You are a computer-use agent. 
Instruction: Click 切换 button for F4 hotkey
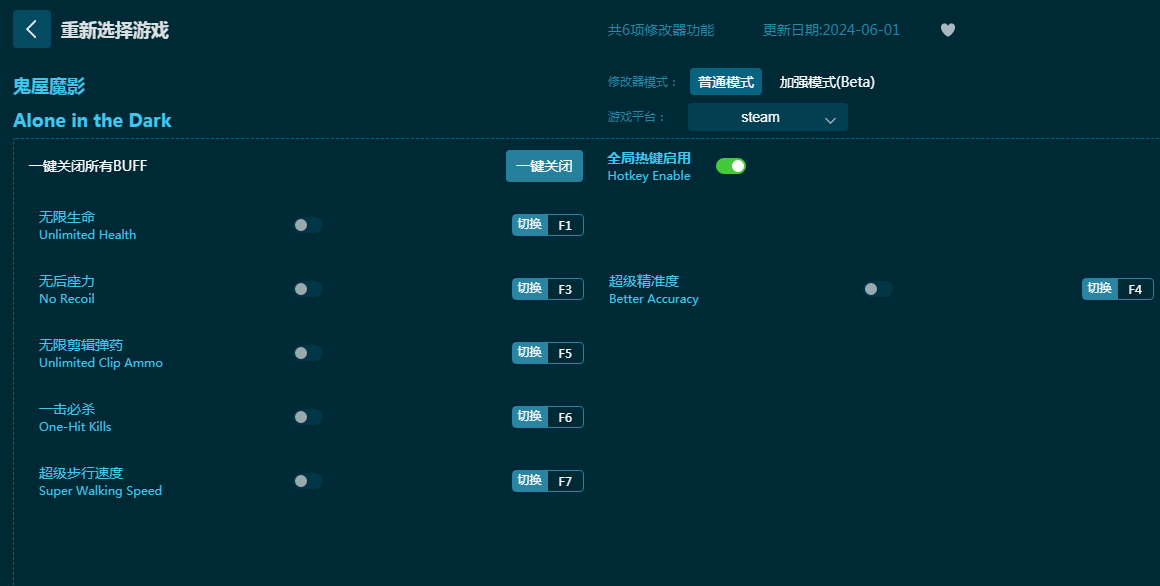click(x=1100, y=289)
